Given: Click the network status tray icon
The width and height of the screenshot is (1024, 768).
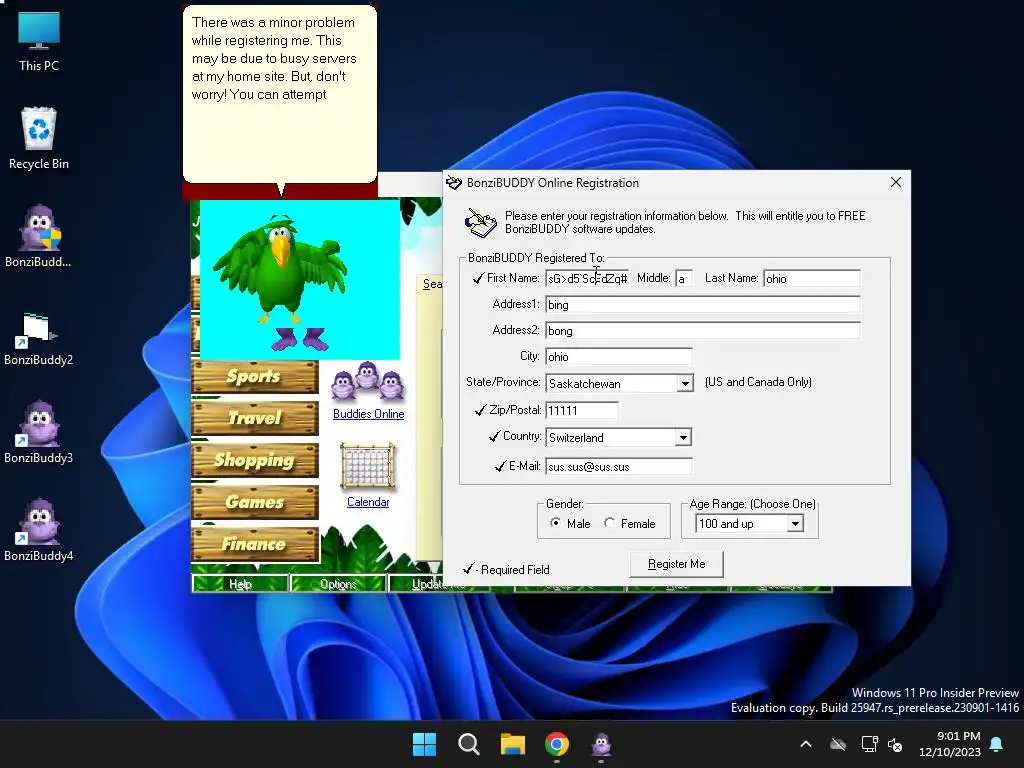Looking at the screenshot, I should coord(869,744).
